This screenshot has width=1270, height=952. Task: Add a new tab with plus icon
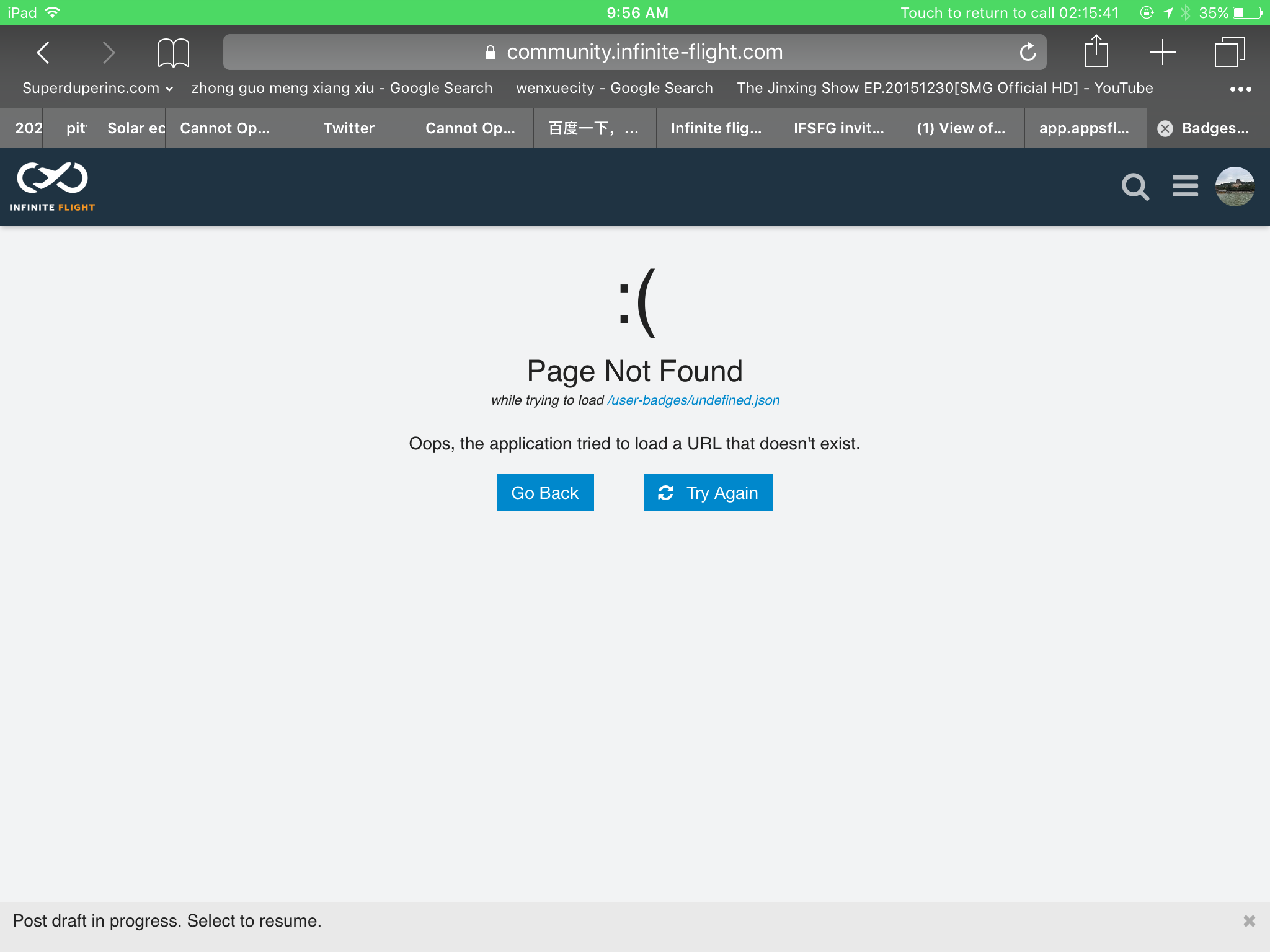1162,52
